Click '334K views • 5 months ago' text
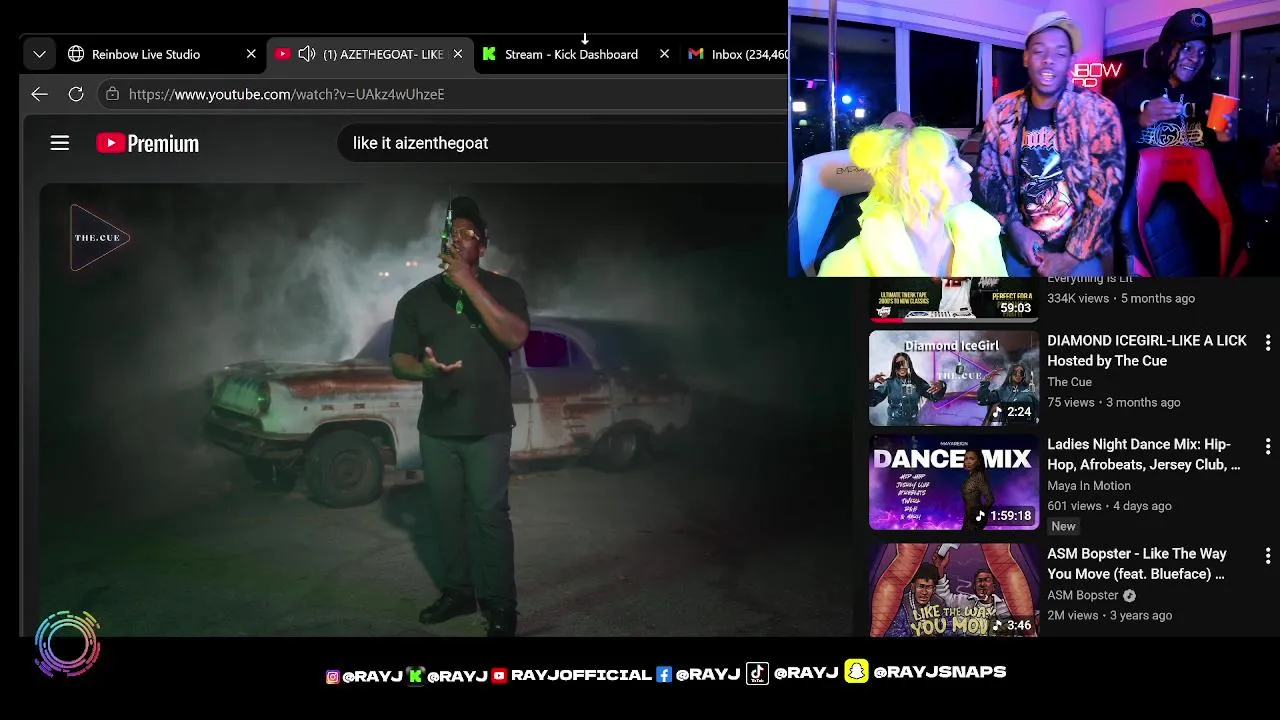1280x720 pixels. pyautogui.click(x=1121, y=298)
